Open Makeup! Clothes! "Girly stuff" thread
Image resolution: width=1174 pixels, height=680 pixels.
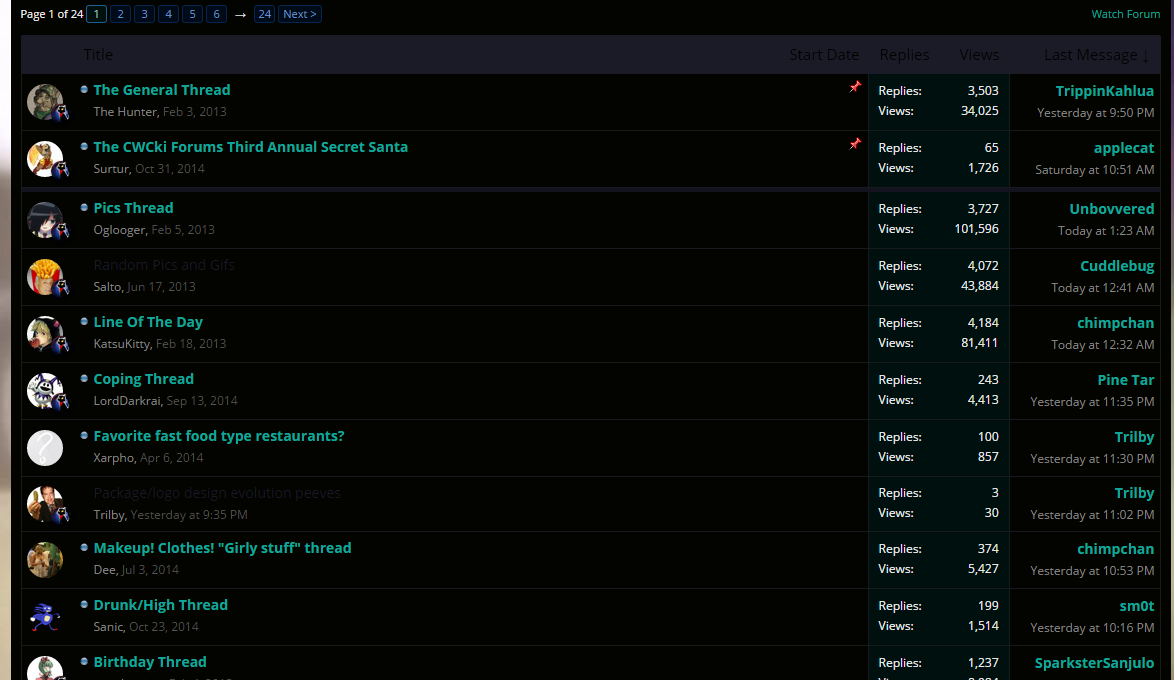click(222, 548)
